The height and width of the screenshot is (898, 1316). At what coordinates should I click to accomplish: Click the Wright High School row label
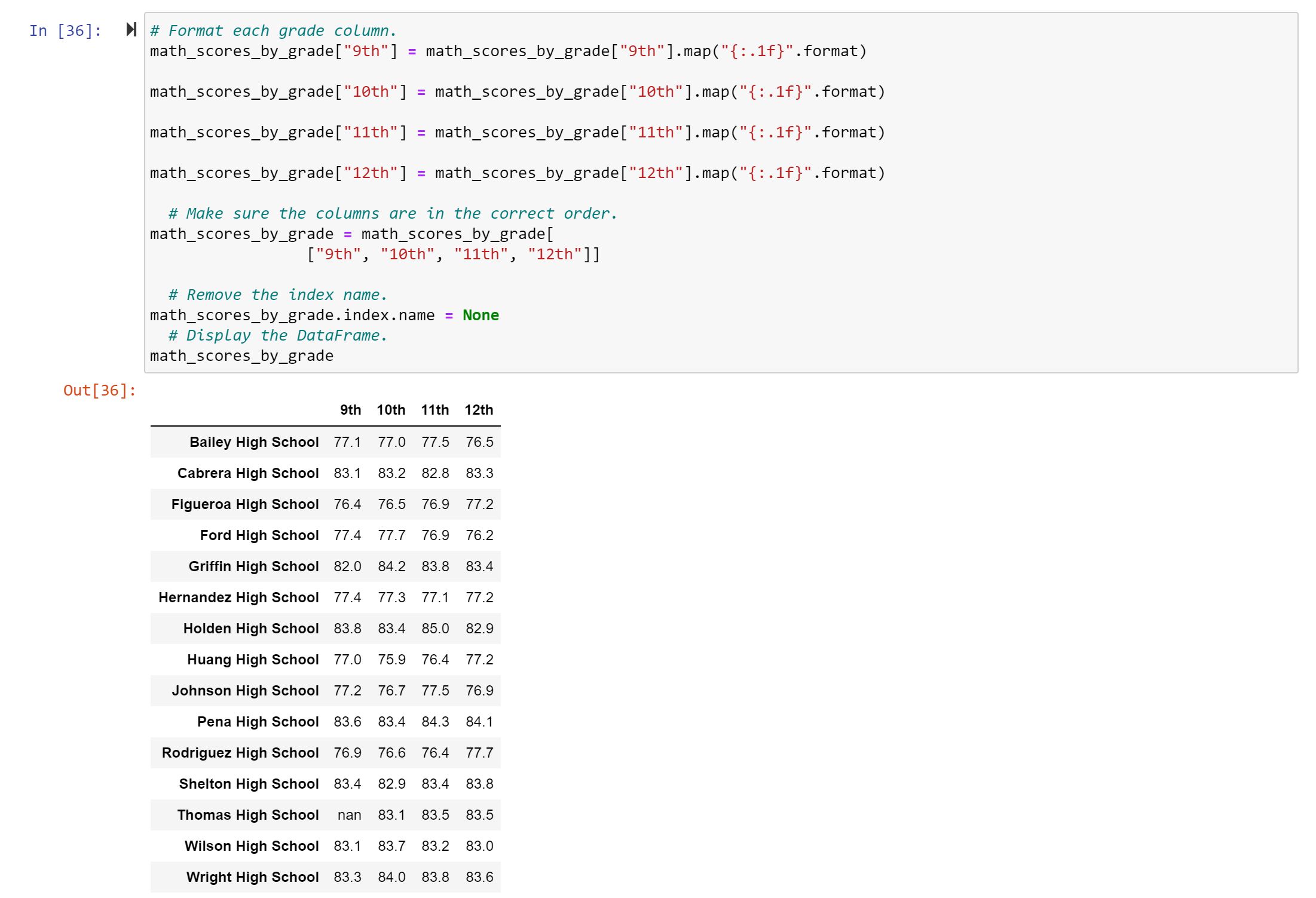click(x=253, y=876)
